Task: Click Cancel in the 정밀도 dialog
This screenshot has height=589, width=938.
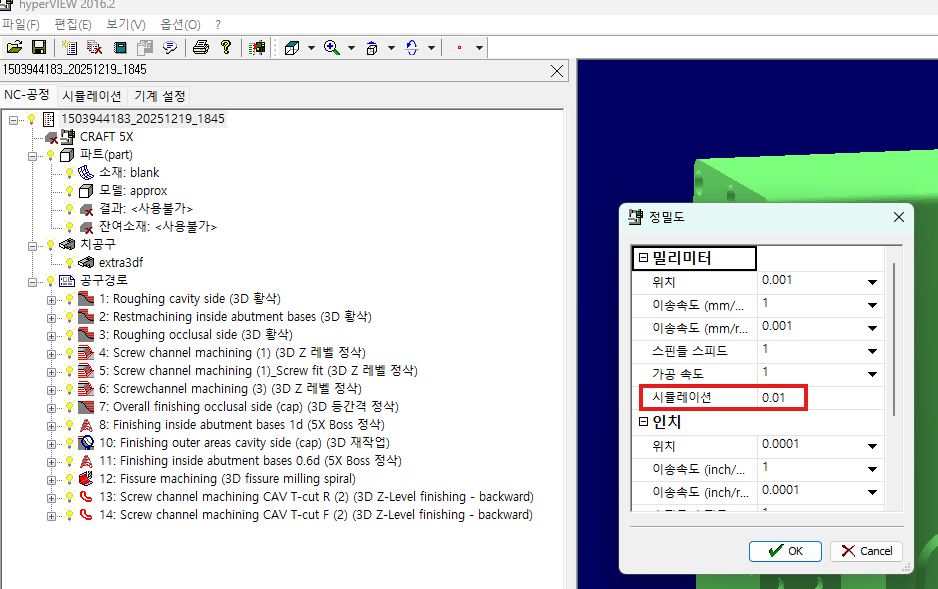Action: 866,551
